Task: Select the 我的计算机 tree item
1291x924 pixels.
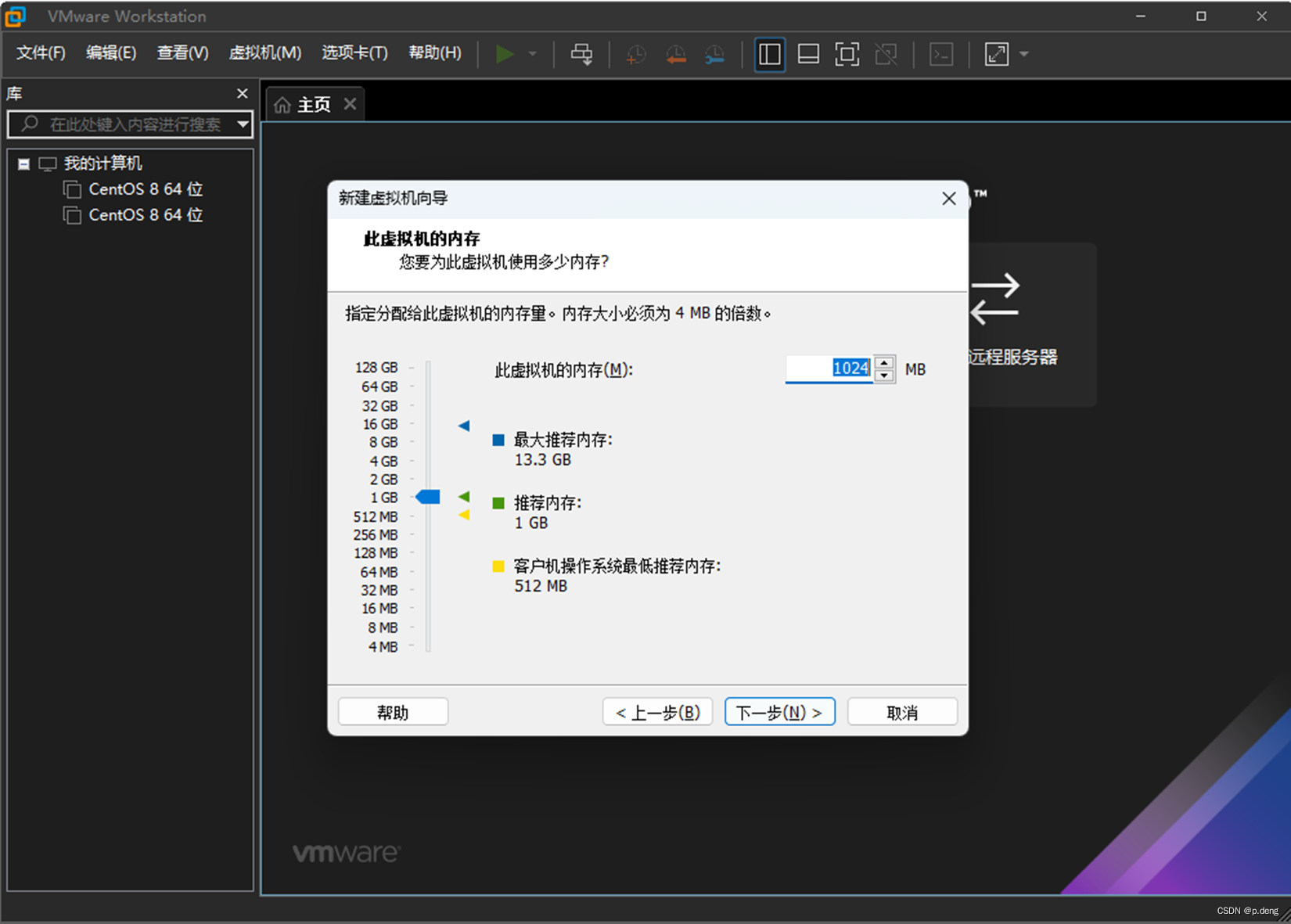Action: [102, 163]
